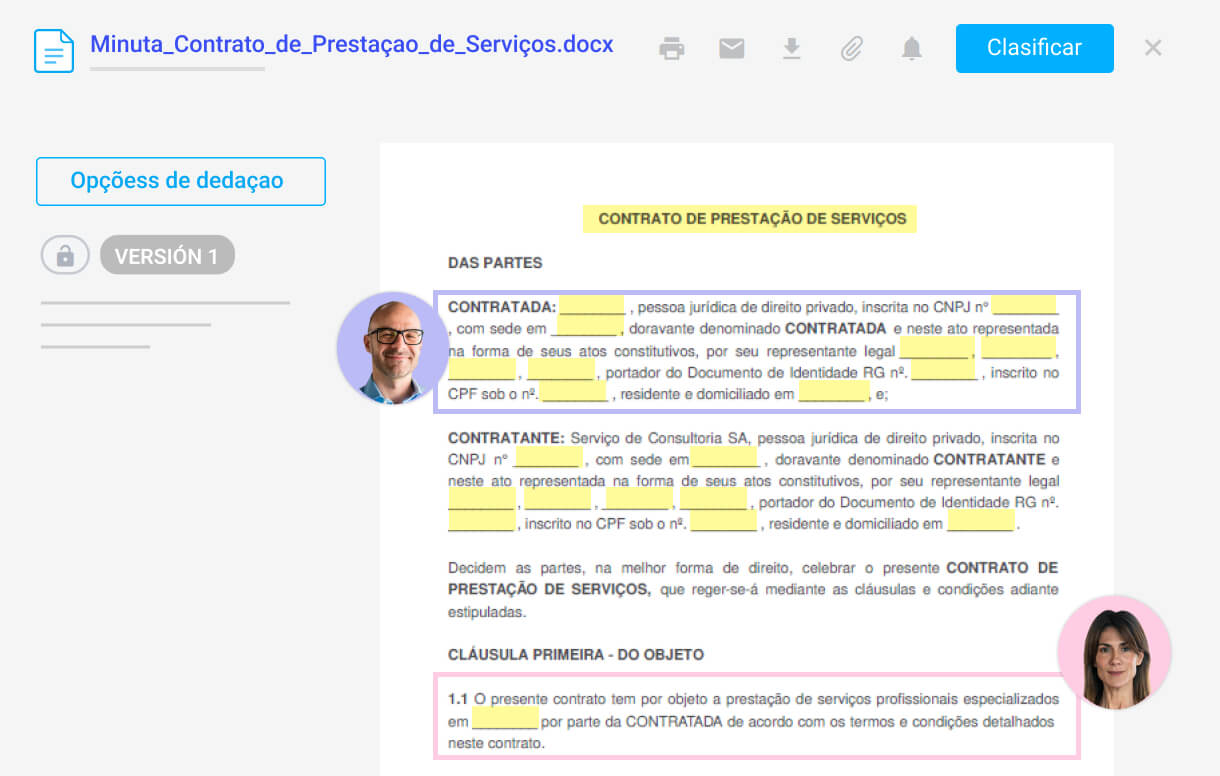Download the contract file

click(791, 48)
